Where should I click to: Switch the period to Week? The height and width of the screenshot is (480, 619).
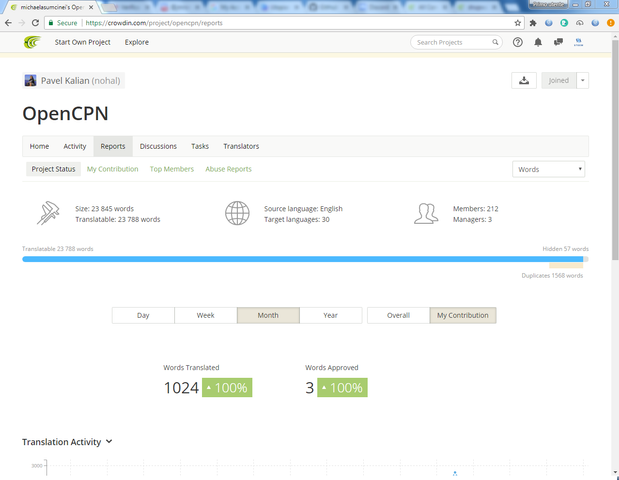205,315
